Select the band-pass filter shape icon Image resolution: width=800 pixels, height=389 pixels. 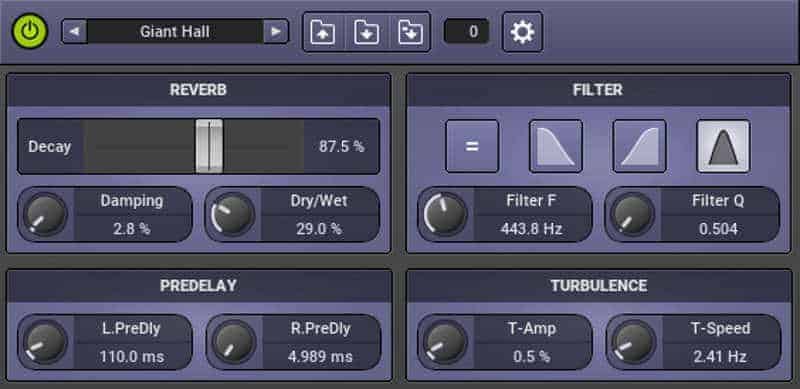723,146
